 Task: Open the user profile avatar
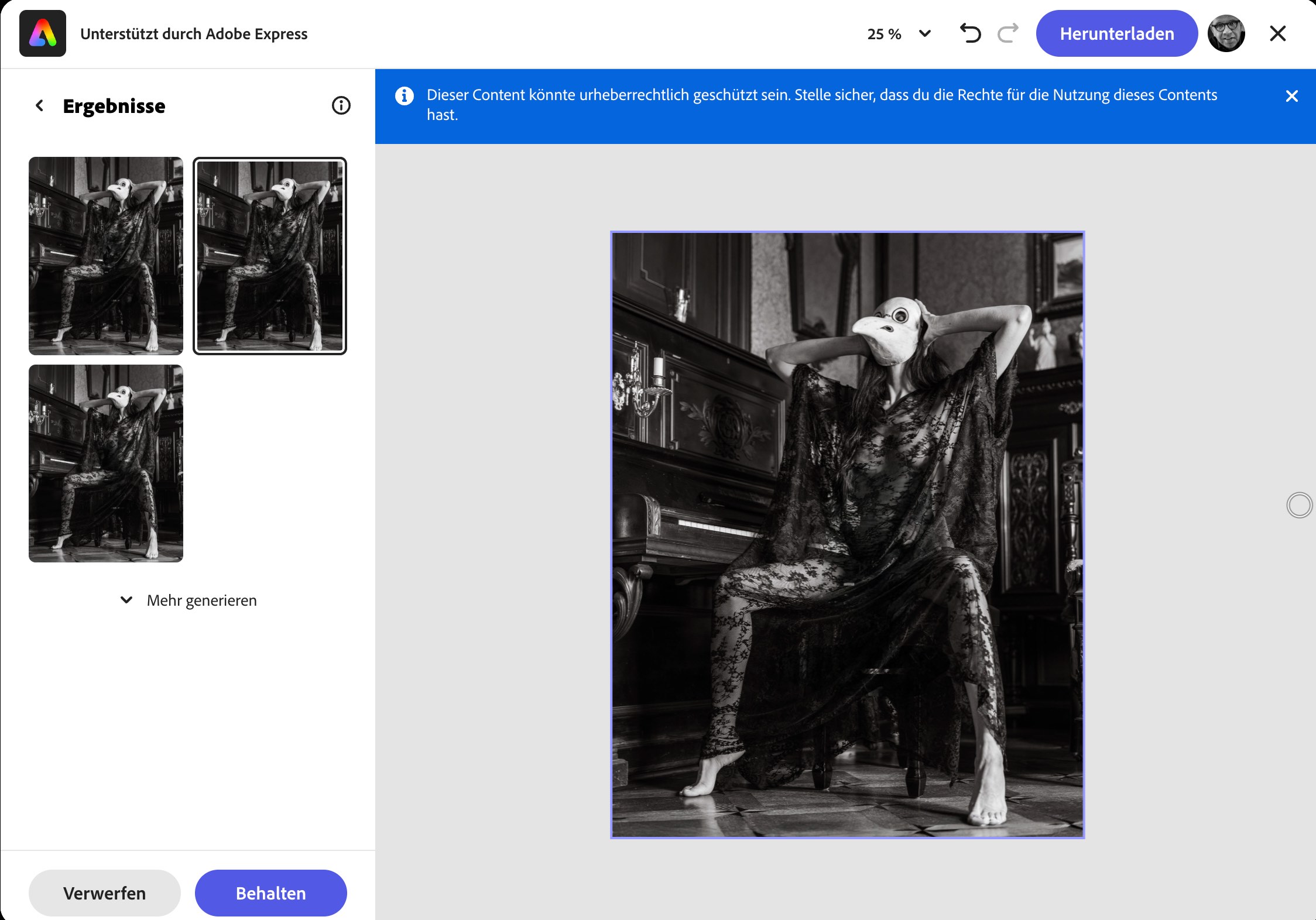[x=1226, y=33]
